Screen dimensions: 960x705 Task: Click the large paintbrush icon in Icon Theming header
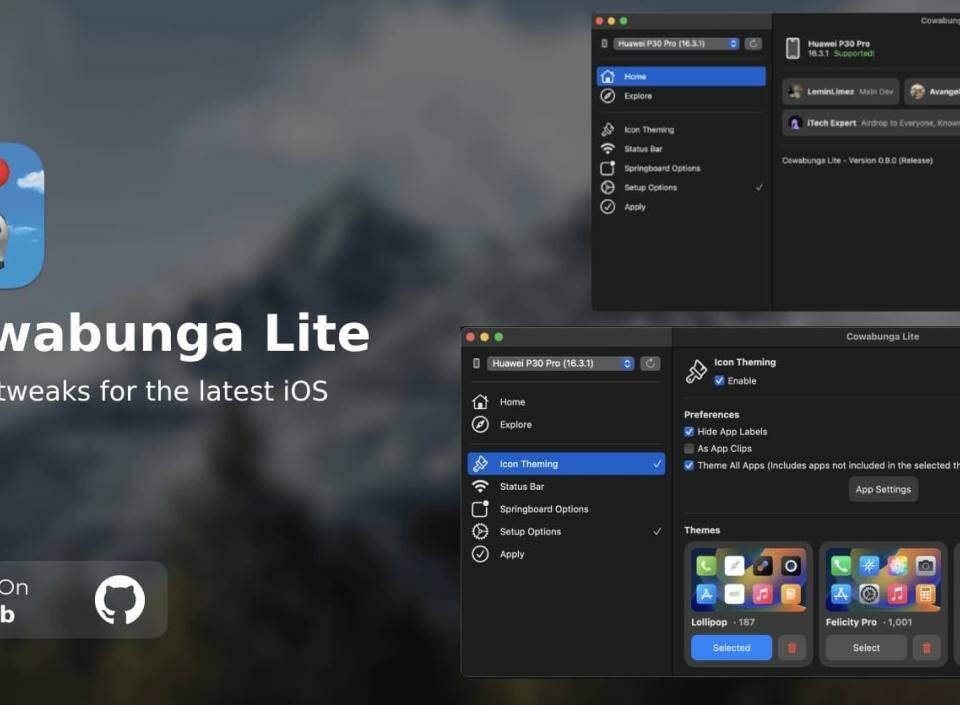tap(696, 371)
